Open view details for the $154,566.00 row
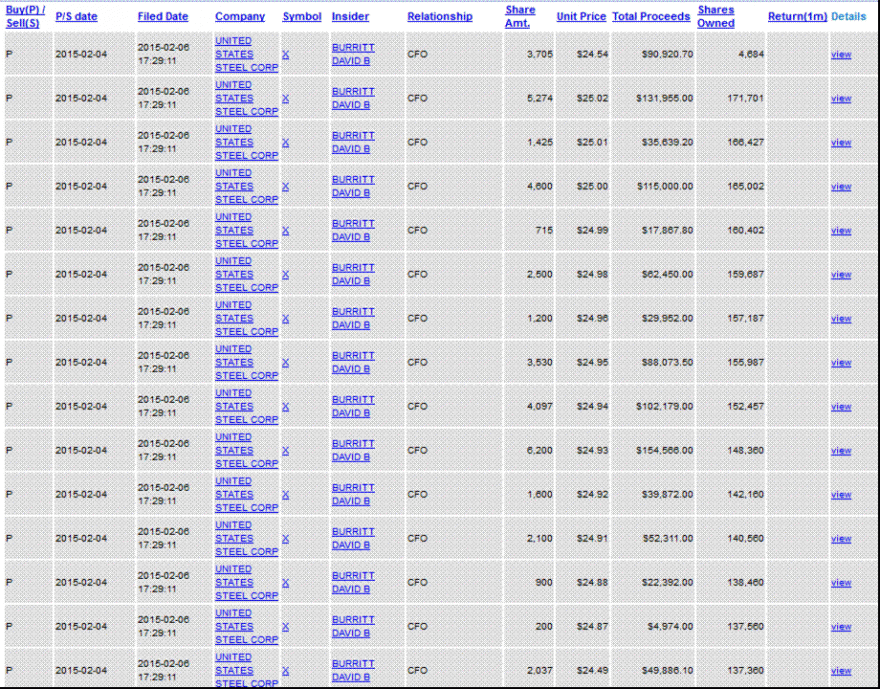This screenshot has width=880, height=689. coord(841,451)
